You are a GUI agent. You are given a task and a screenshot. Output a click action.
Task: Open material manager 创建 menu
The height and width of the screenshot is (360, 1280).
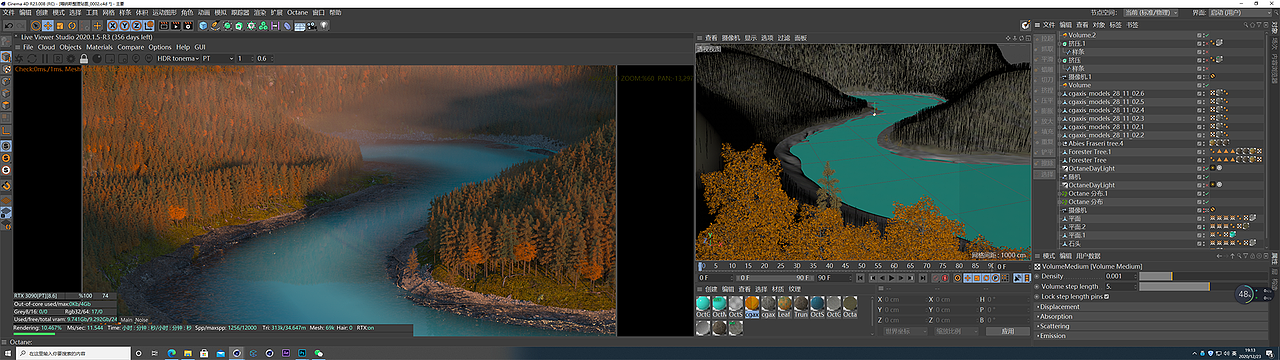point(711,289)
